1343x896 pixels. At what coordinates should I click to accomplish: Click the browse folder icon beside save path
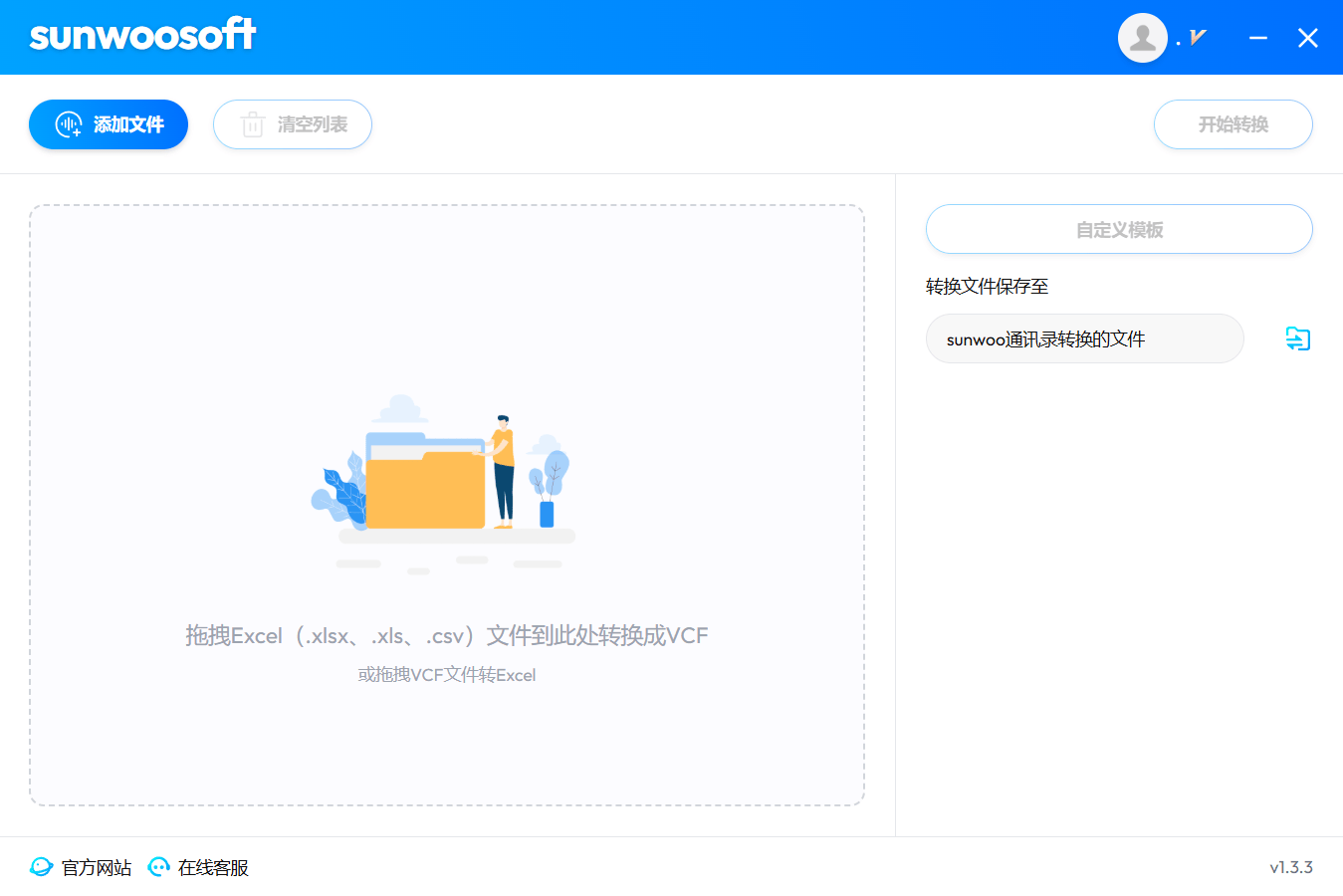[x=1297, y=338]
